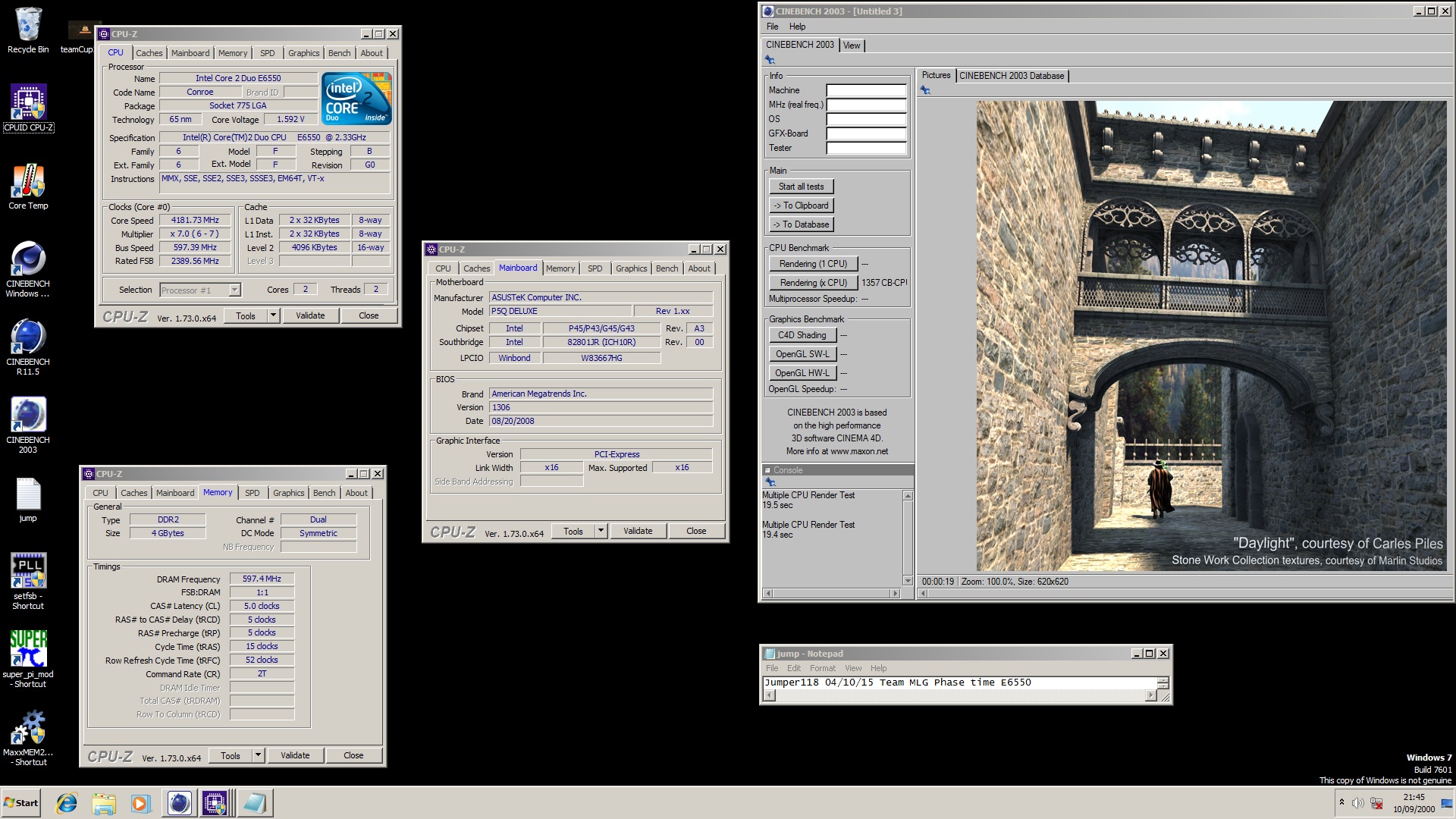Screen dimensions: 1456x819
Task: Click Tools button in Memory CPU-Z window
Action: 230,755
